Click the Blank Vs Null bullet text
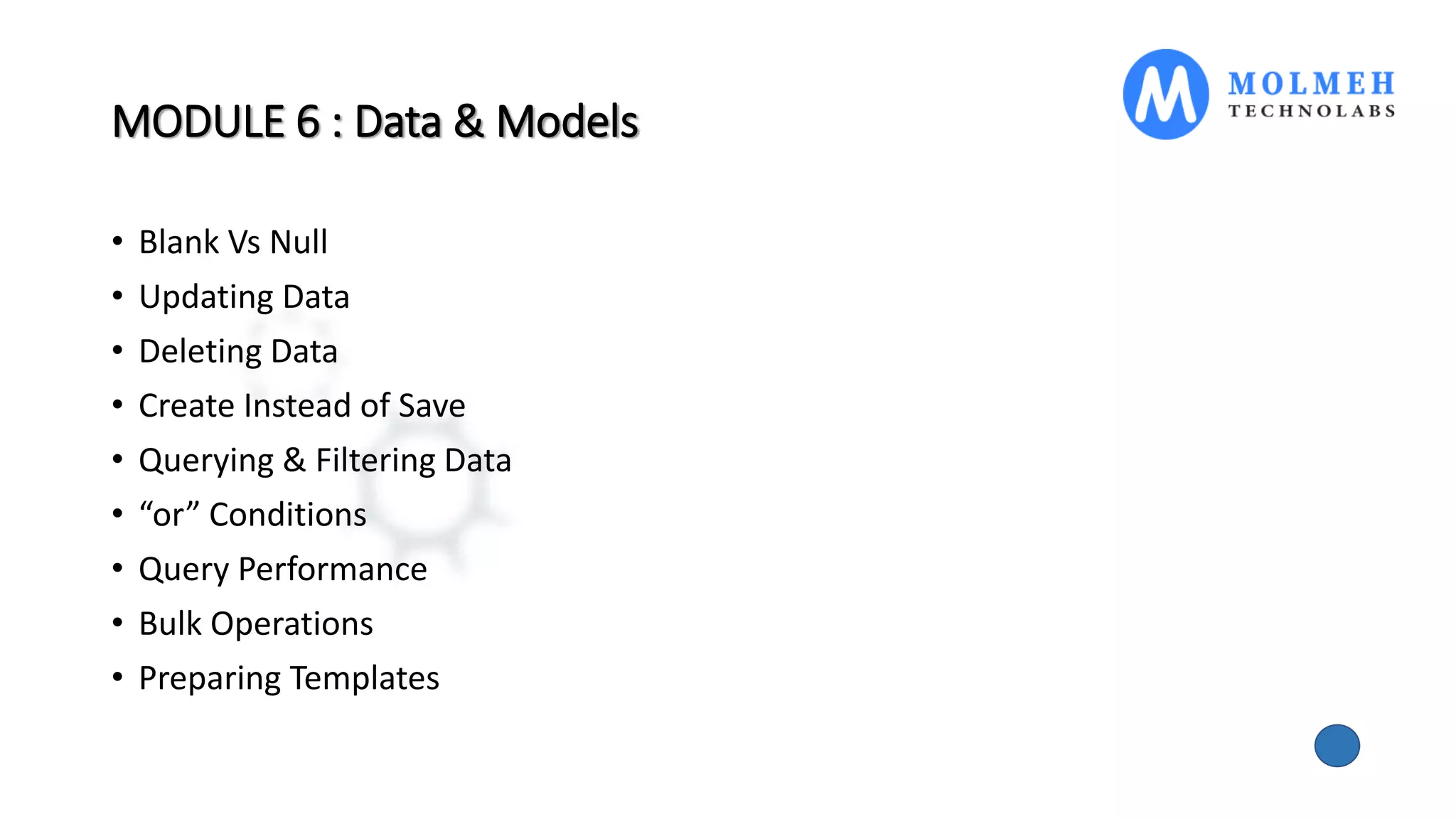Viewport: 1456px width, 819px height. (233, 242)
